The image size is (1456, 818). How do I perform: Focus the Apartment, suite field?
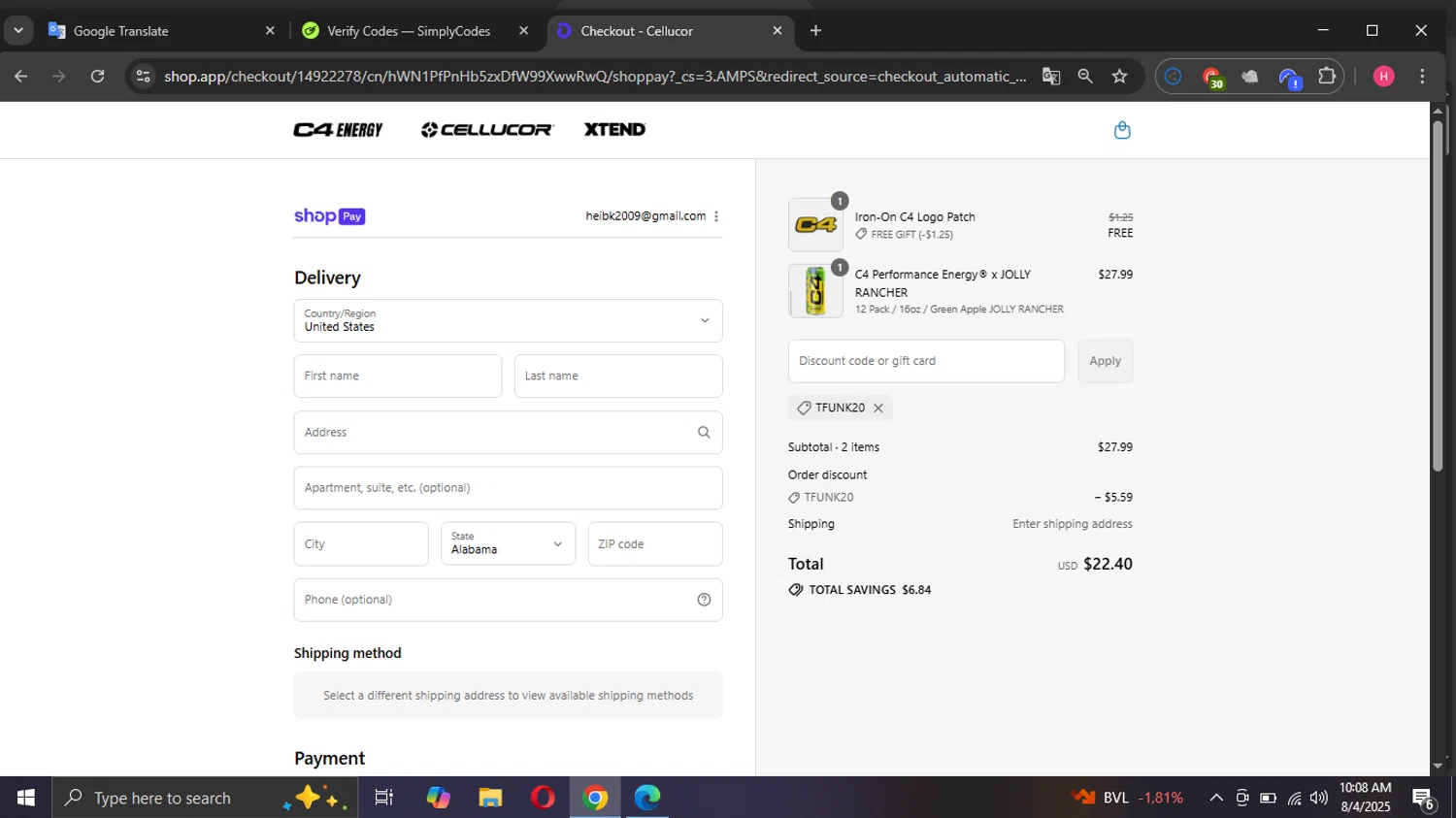pyautogui.click(x=508, y=488)
